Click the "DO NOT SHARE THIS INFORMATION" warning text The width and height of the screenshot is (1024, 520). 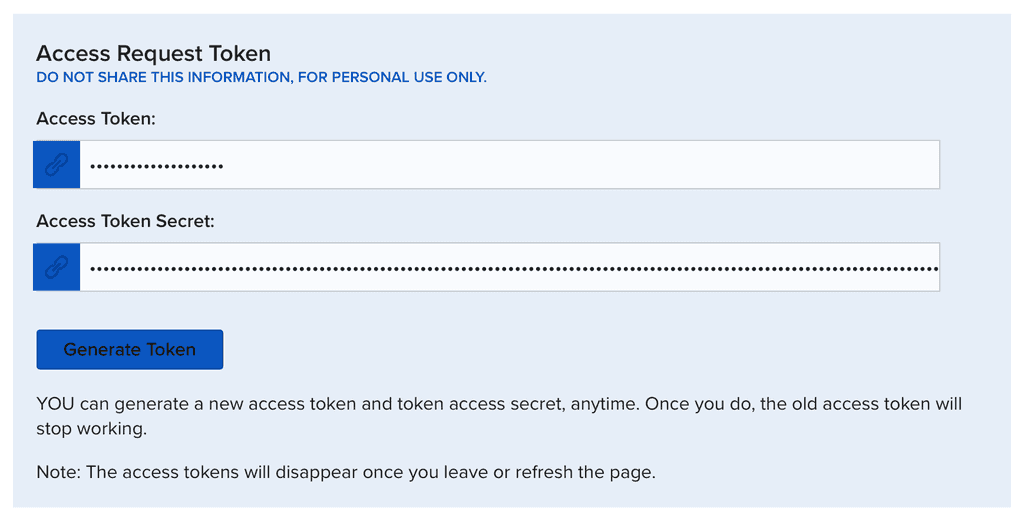click(164, 77)
